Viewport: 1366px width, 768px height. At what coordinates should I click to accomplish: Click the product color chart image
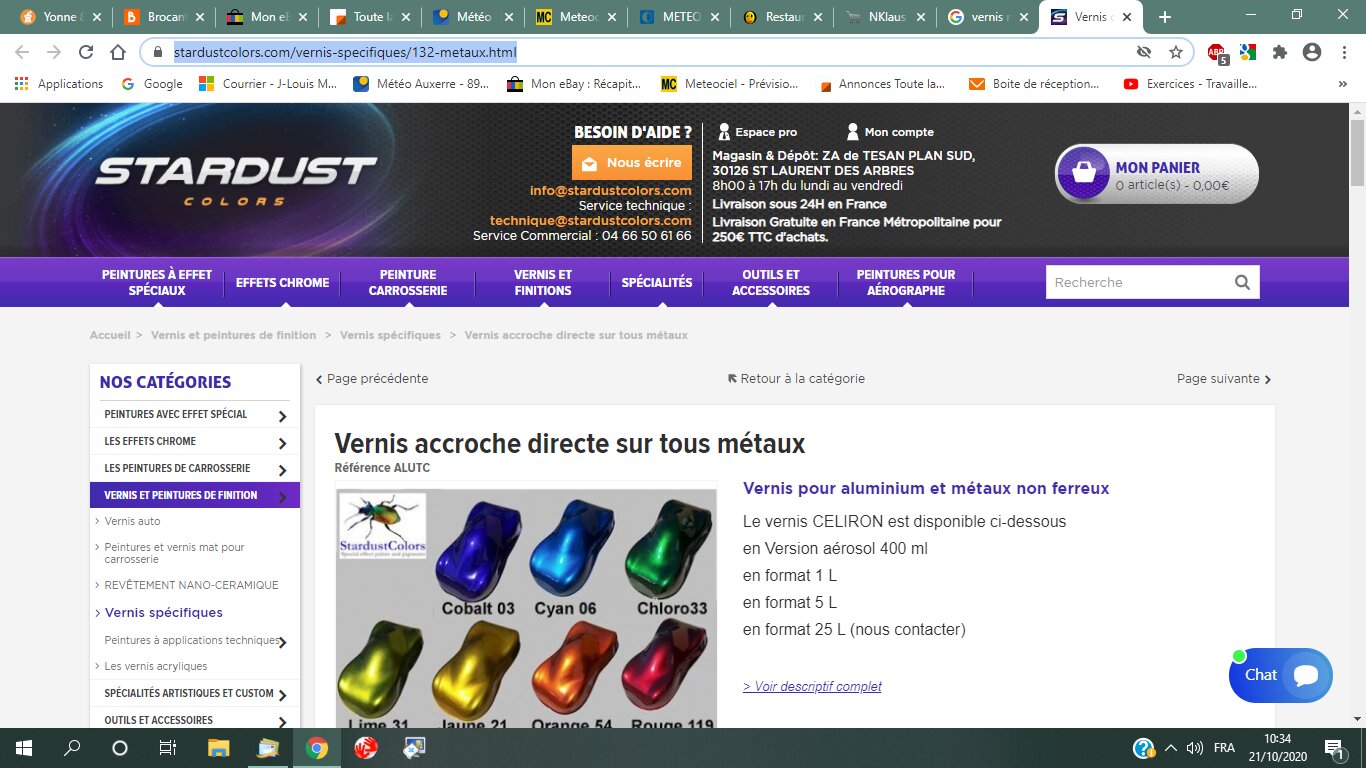(526, 607)
